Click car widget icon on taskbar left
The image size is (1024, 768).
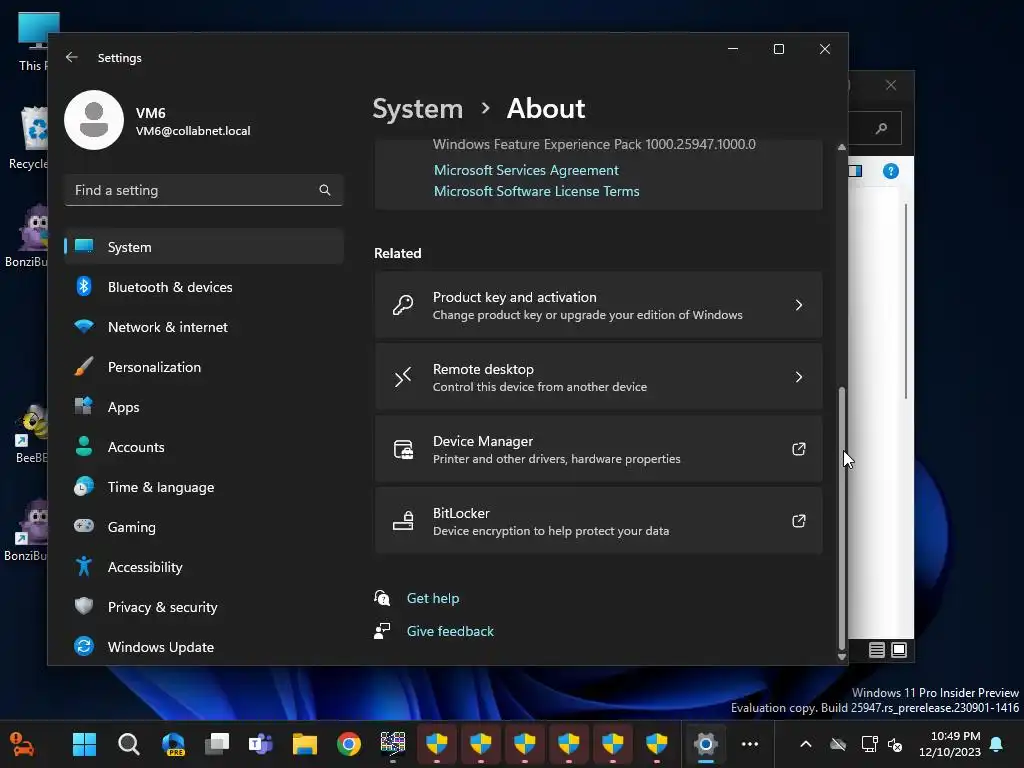[x=22, y=744]
